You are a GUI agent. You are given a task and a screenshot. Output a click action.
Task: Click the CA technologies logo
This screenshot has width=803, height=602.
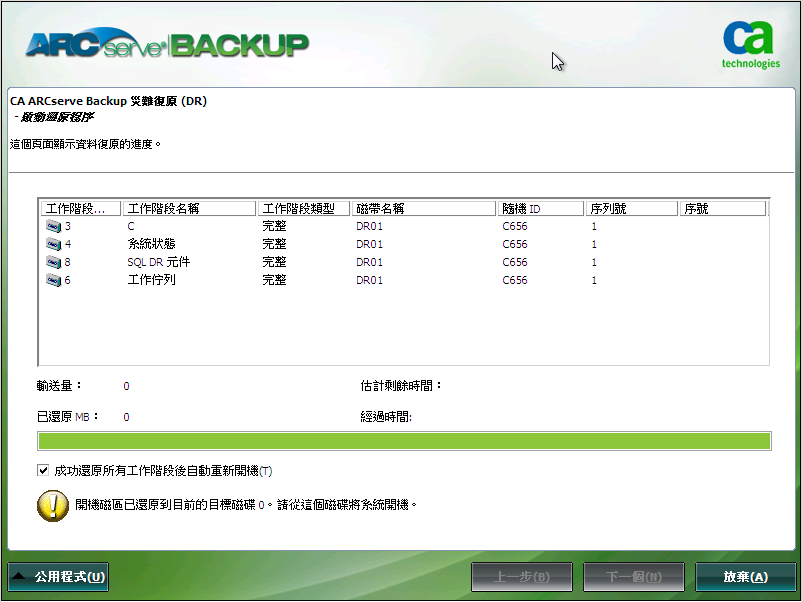pyautogui.click(x=750, y=45)
